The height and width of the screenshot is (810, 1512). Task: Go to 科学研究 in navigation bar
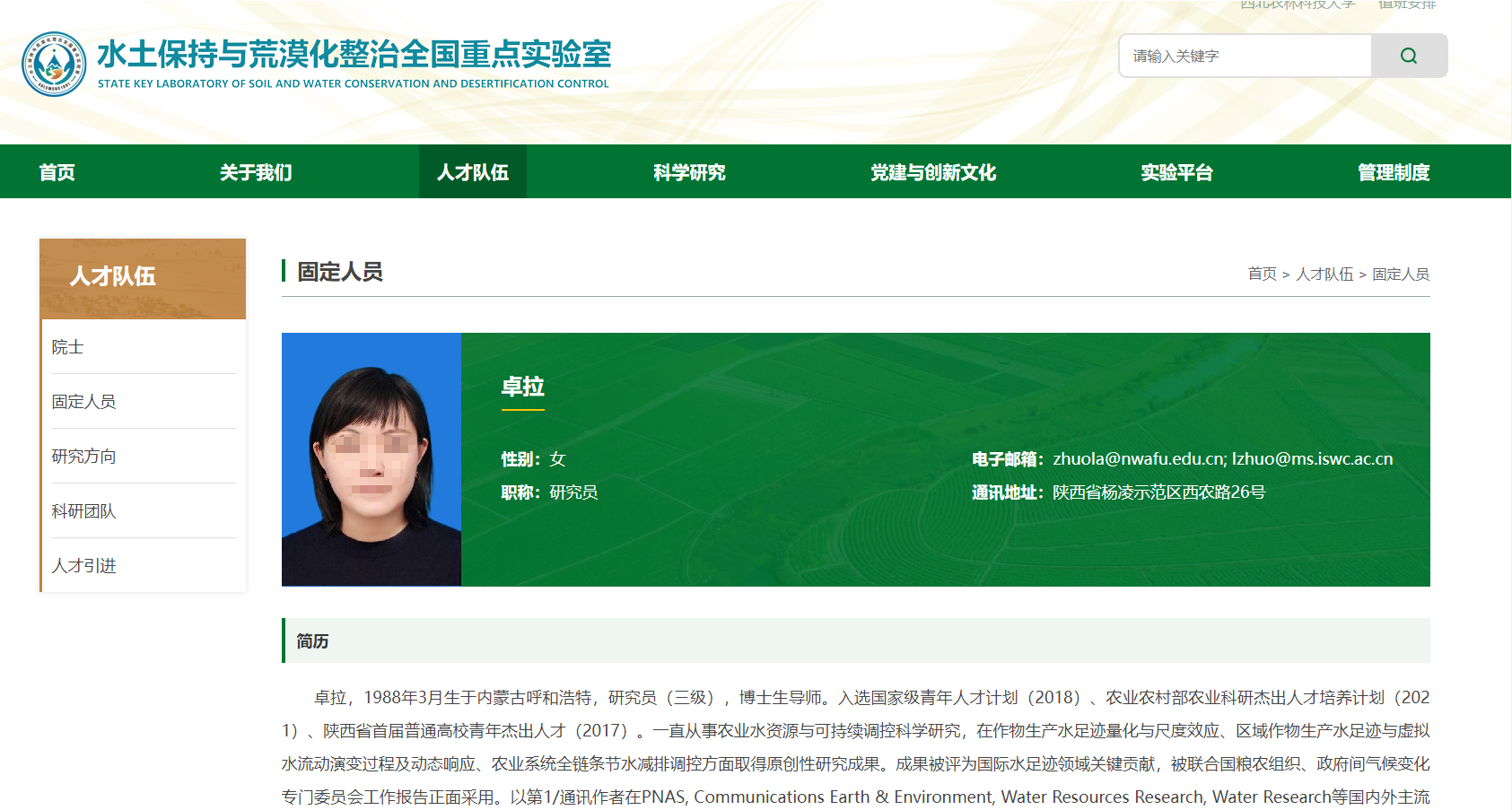click(x=689, y=172)
